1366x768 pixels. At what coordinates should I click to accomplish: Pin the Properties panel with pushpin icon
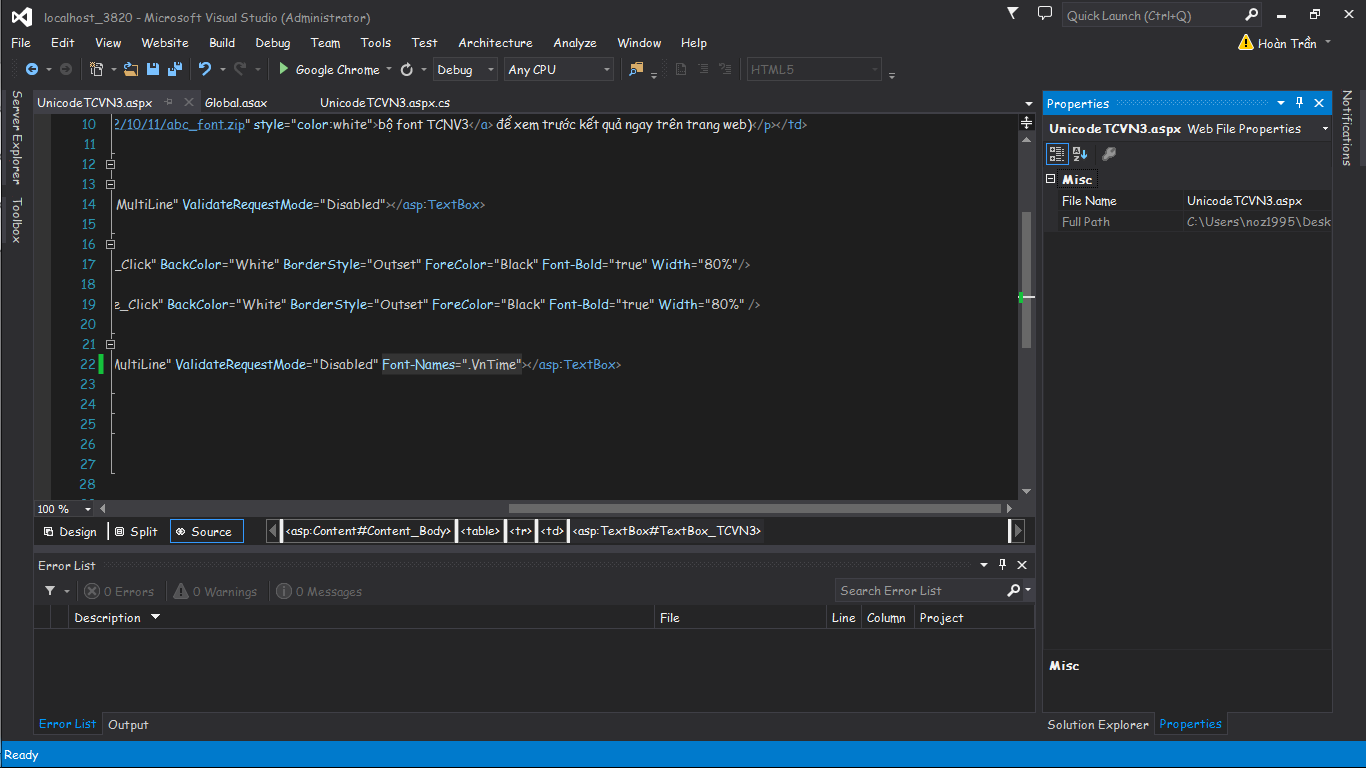coord(1300,103)
